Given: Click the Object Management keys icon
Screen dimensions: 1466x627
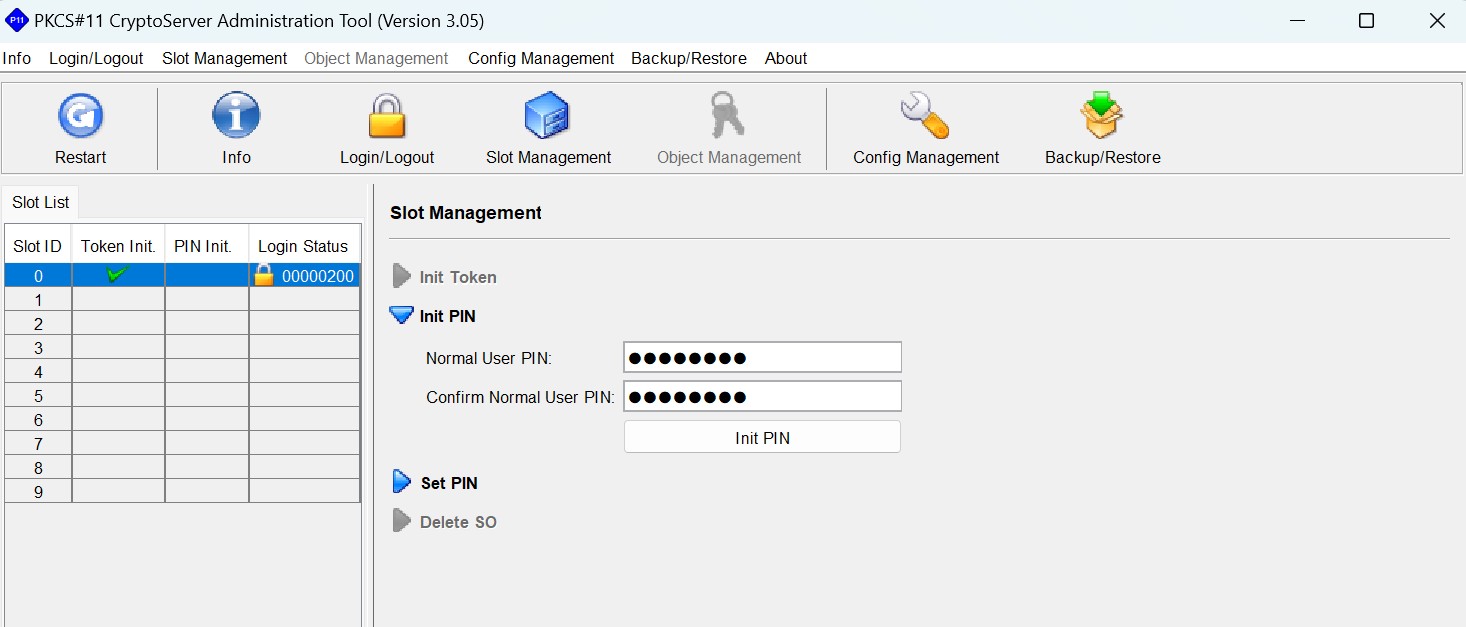Looking at the screenshot, I should [x=728, y=116].
